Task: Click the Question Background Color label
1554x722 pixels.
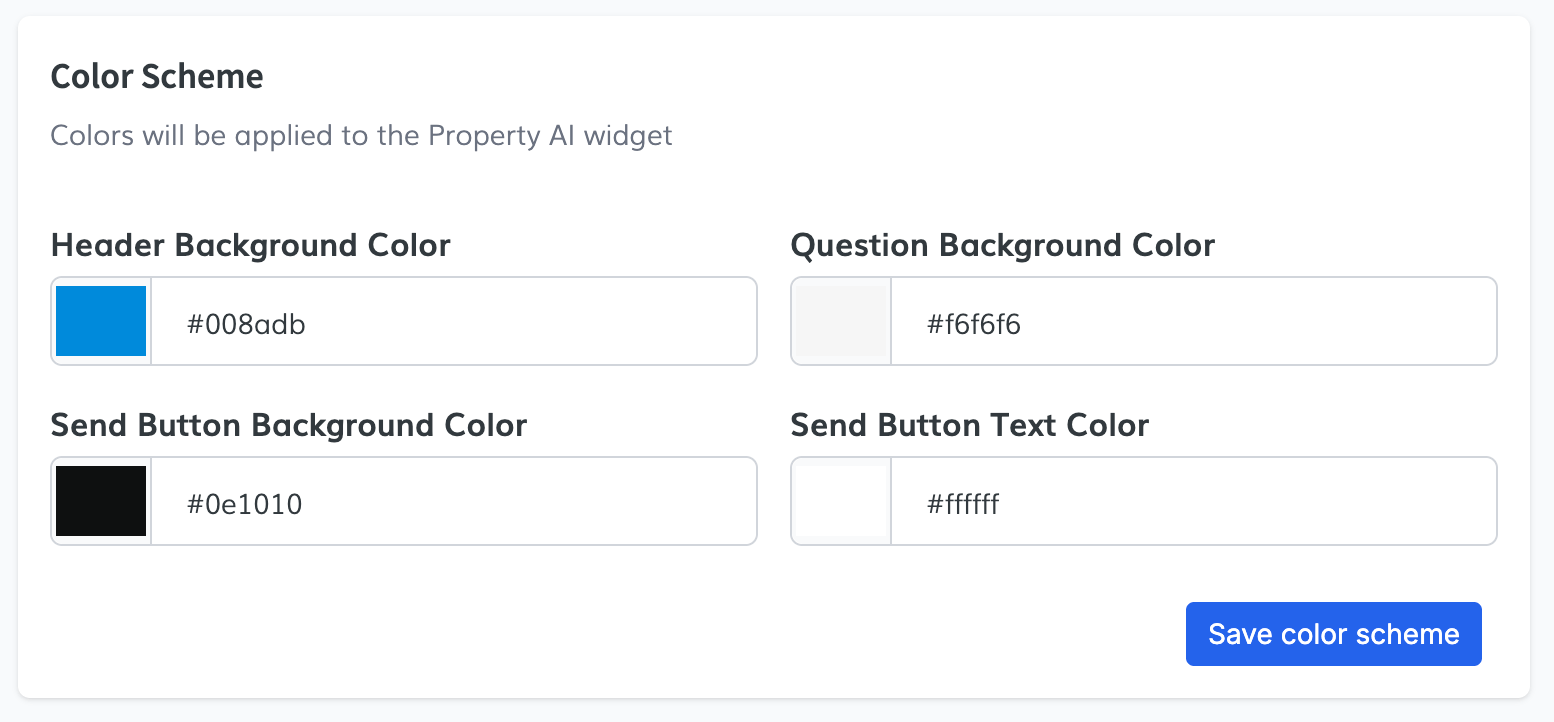Action: point(1002,245)
